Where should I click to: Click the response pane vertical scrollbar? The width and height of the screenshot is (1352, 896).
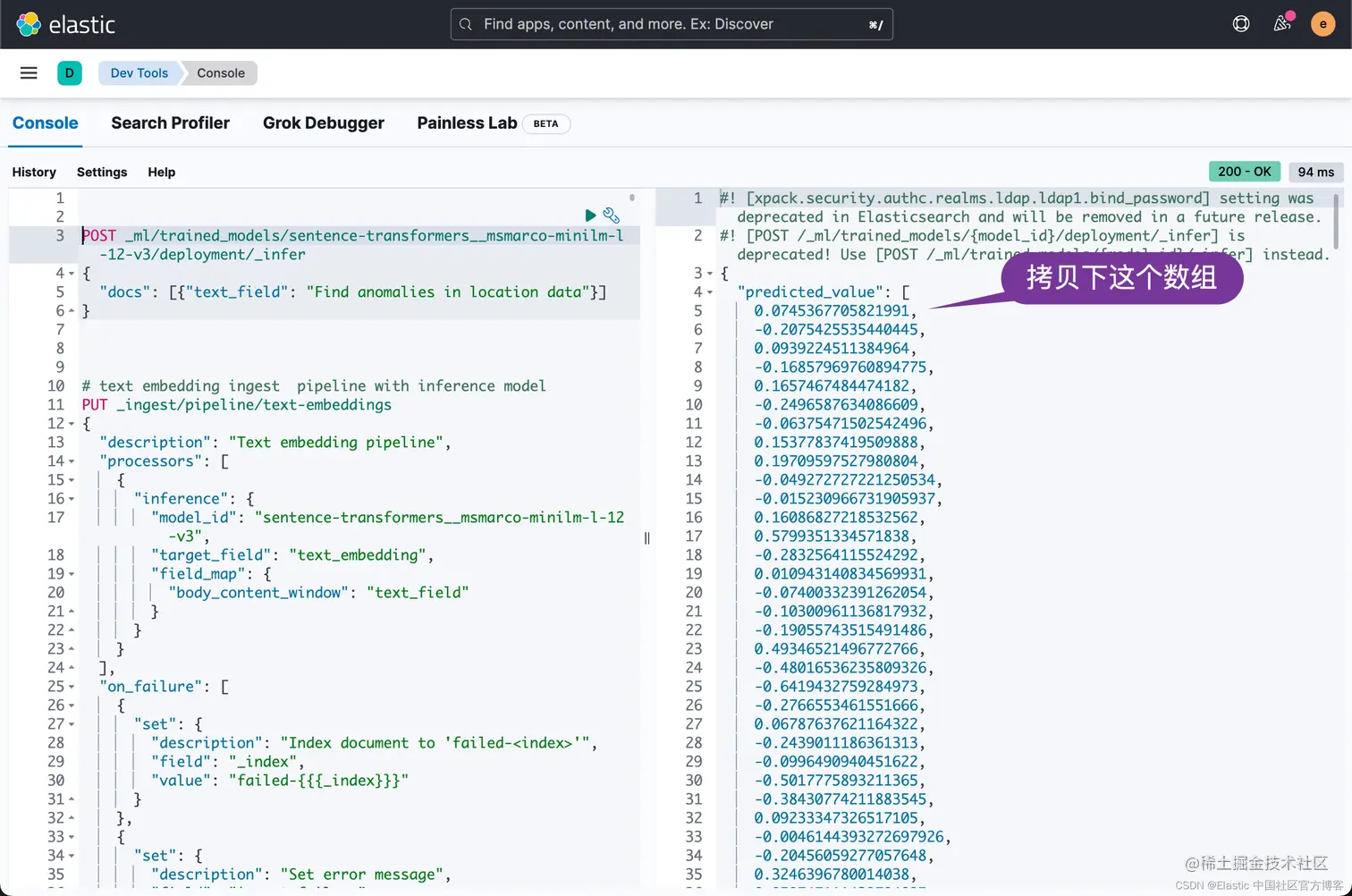pos(1338,222)
